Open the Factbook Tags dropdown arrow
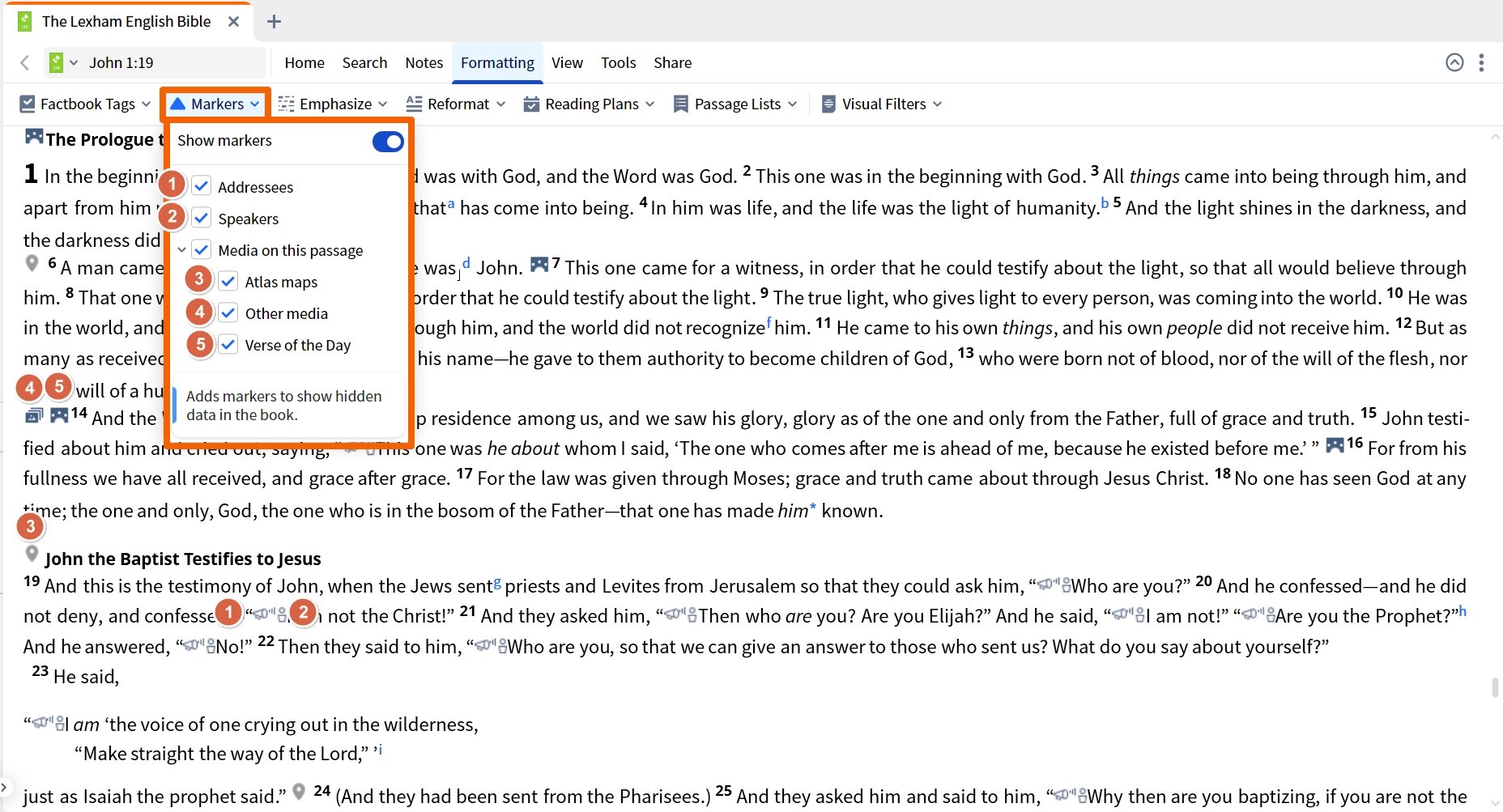This screenshot has height=812, width=1503. [x=146, y=104]
